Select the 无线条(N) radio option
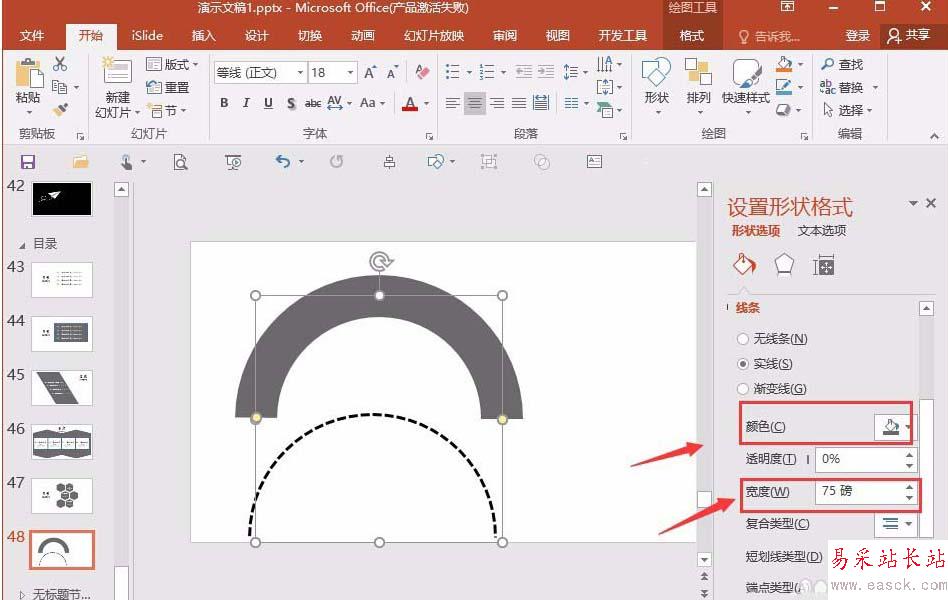 pos(773,339)
